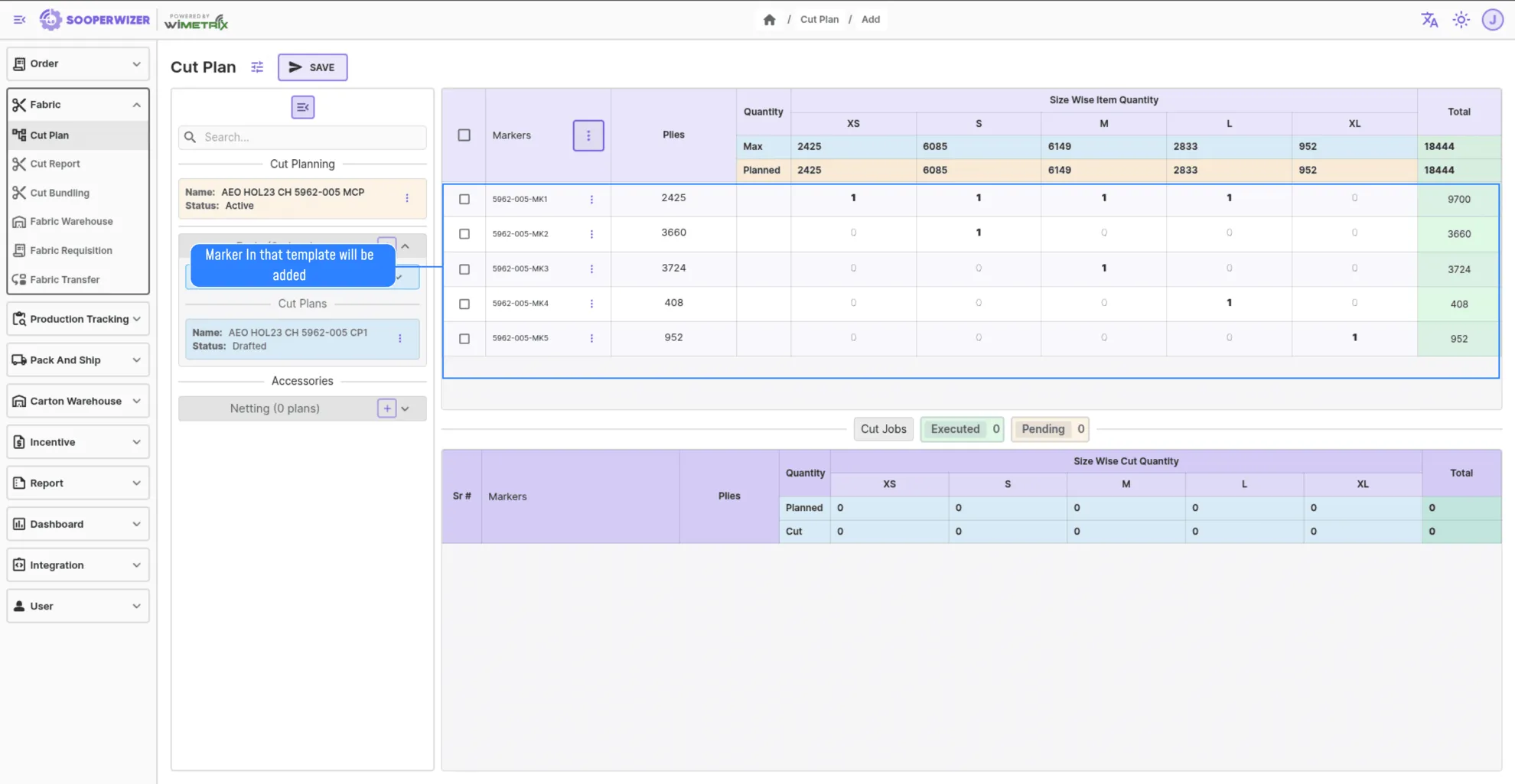Click the home breadcrumb icon
Viewport: 1515px width, 784px height.
[x=769, y=20]
